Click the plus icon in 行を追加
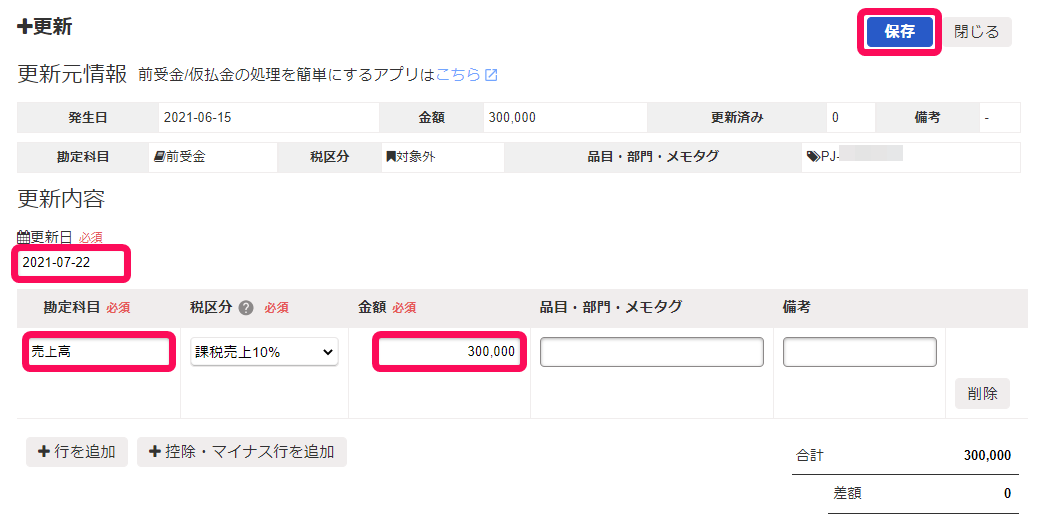Image resolution: width=1038 pixels, height=528 pixels. pyautogui.click(x=44, y=452)
